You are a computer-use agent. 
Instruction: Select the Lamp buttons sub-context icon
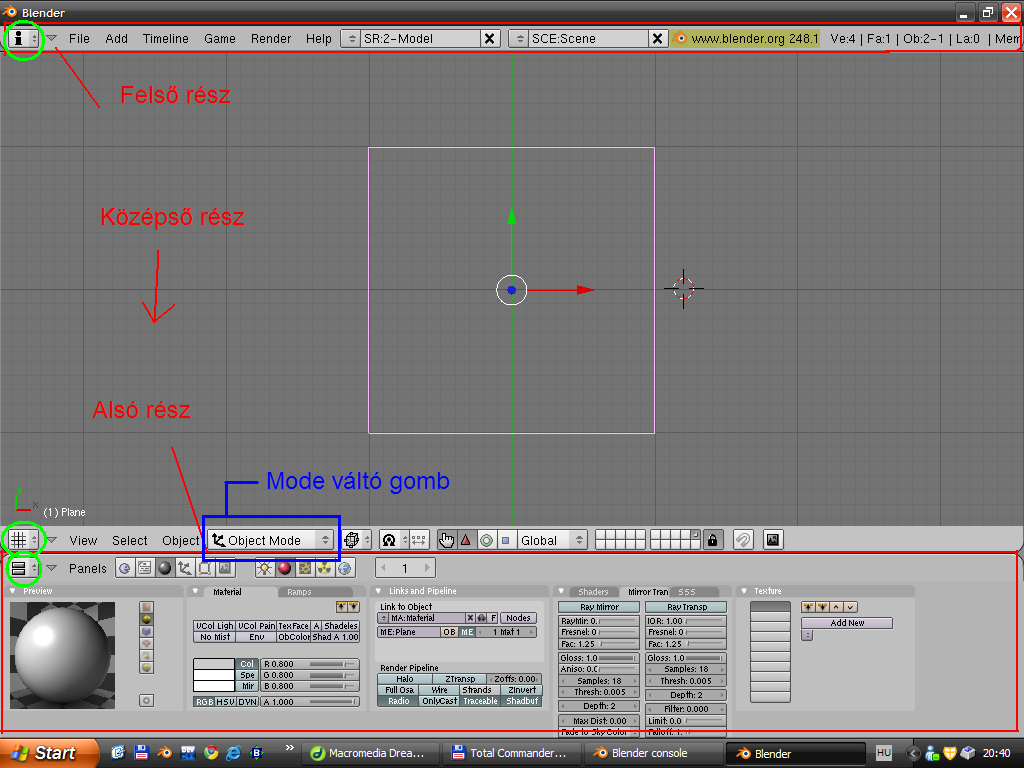coord(265,568)
